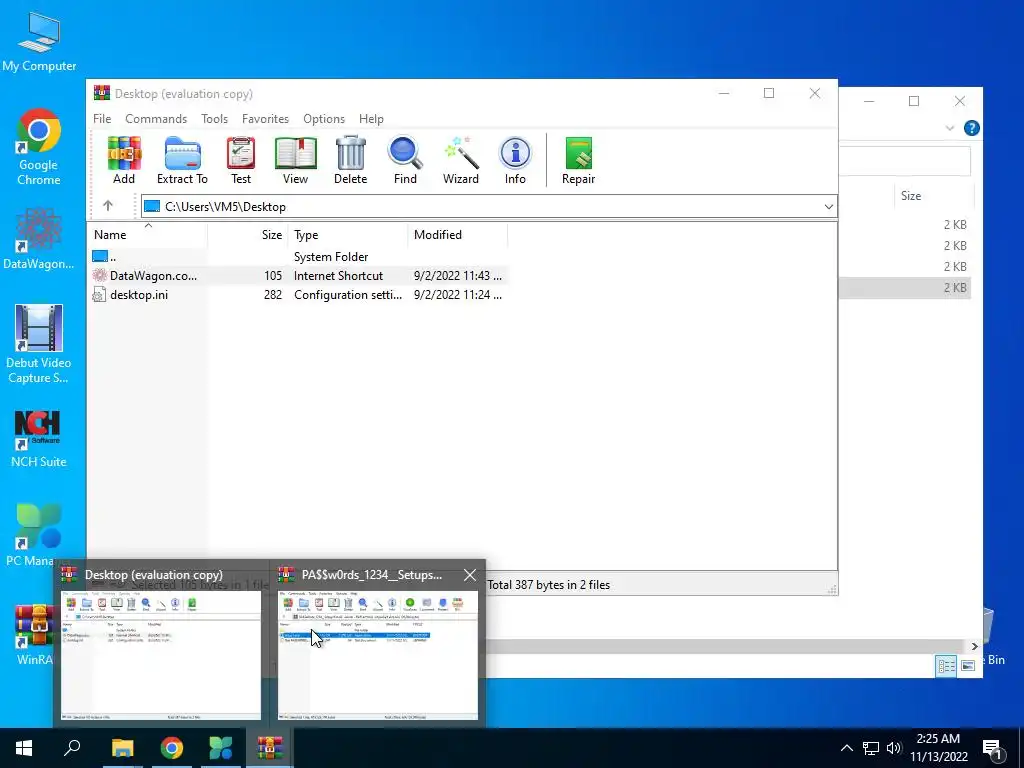The width and height of the screenshot is (1024, 768).
Task: Sort by the Modified column header
Action: pos(457,234)
